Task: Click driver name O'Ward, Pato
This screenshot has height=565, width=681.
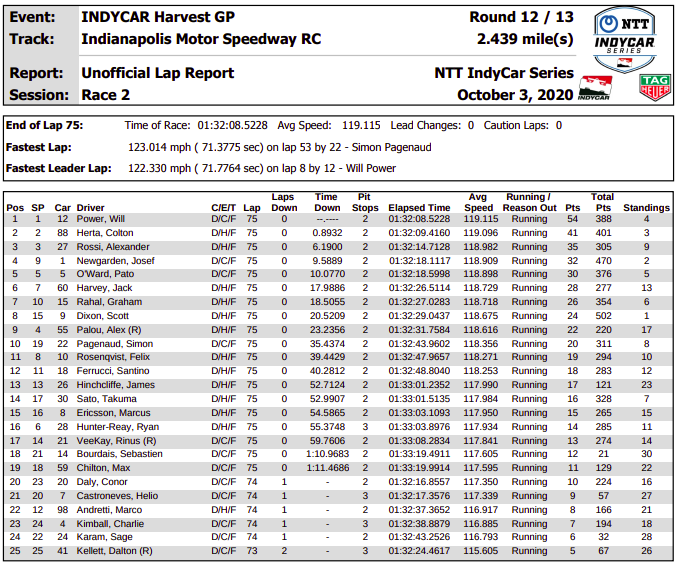Action: pyautogui.click(x=105, y=274)
